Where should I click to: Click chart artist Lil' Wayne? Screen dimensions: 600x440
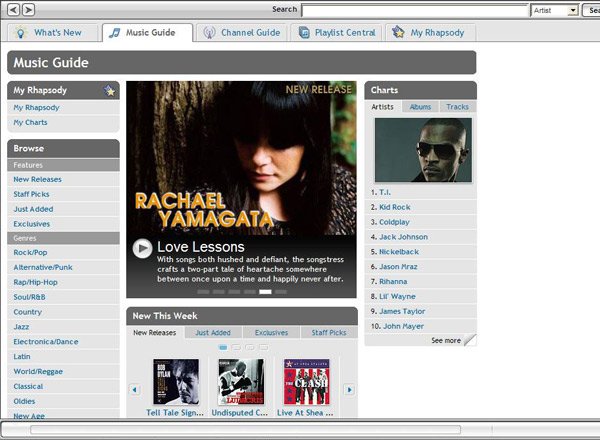[x=397, y=297]
